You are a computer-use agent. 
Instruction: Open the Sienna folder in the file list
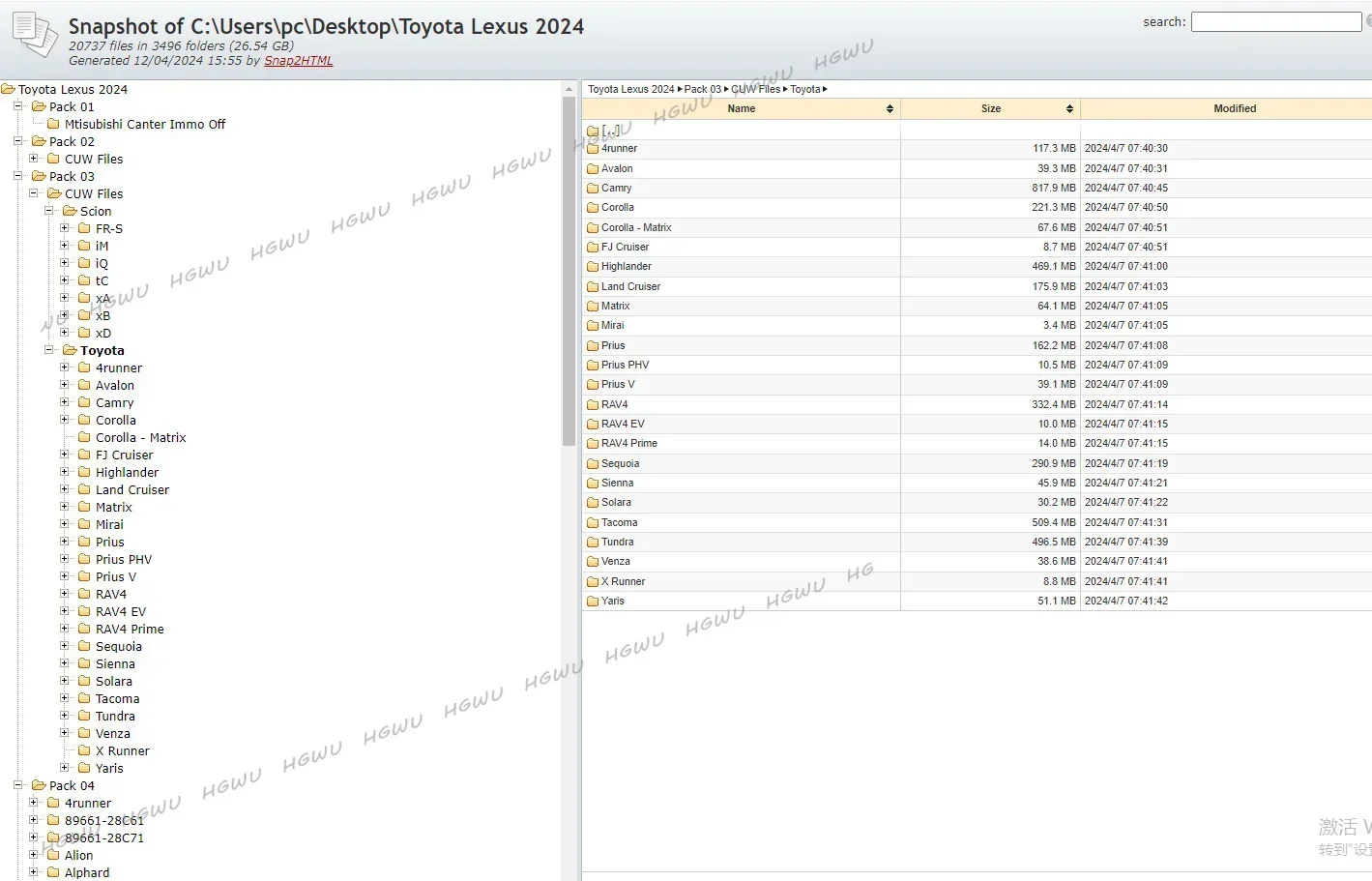[617, 483]
